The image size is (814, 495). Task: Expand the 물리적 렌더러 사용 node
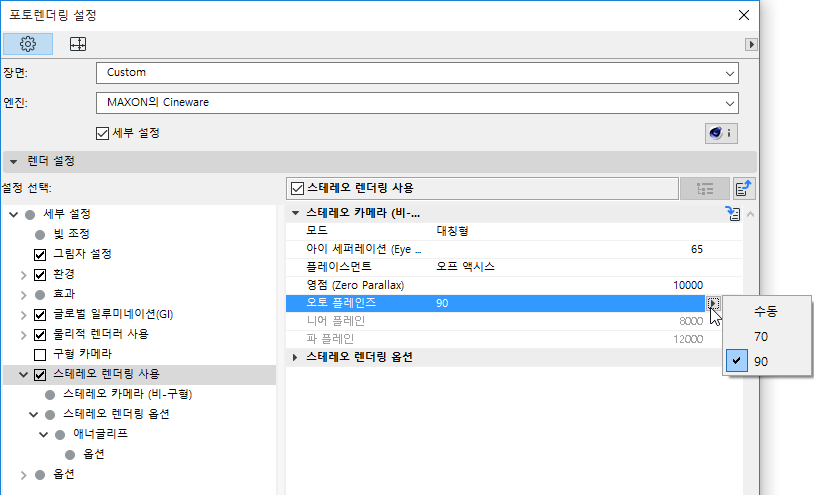tap(23, 335)
